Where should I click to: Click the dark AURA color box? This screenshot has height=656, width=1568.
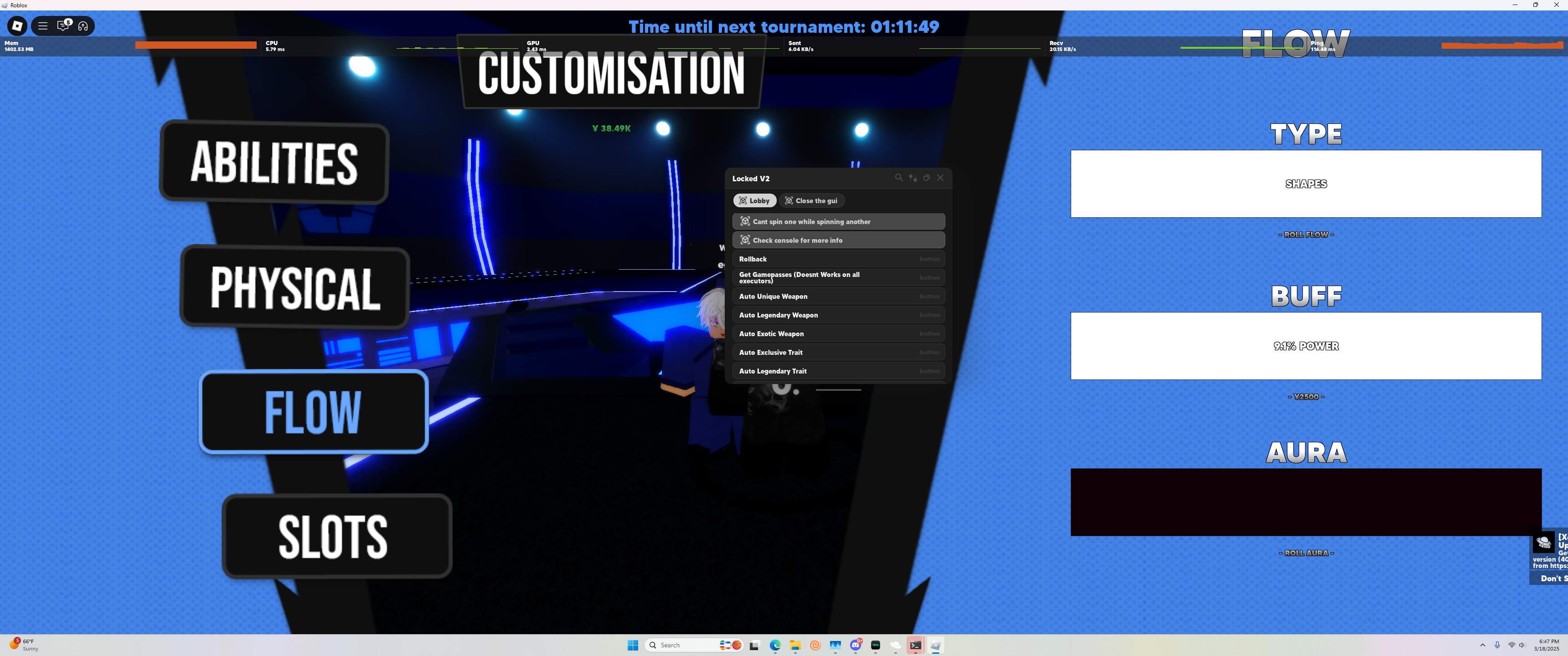[1305, 502]
